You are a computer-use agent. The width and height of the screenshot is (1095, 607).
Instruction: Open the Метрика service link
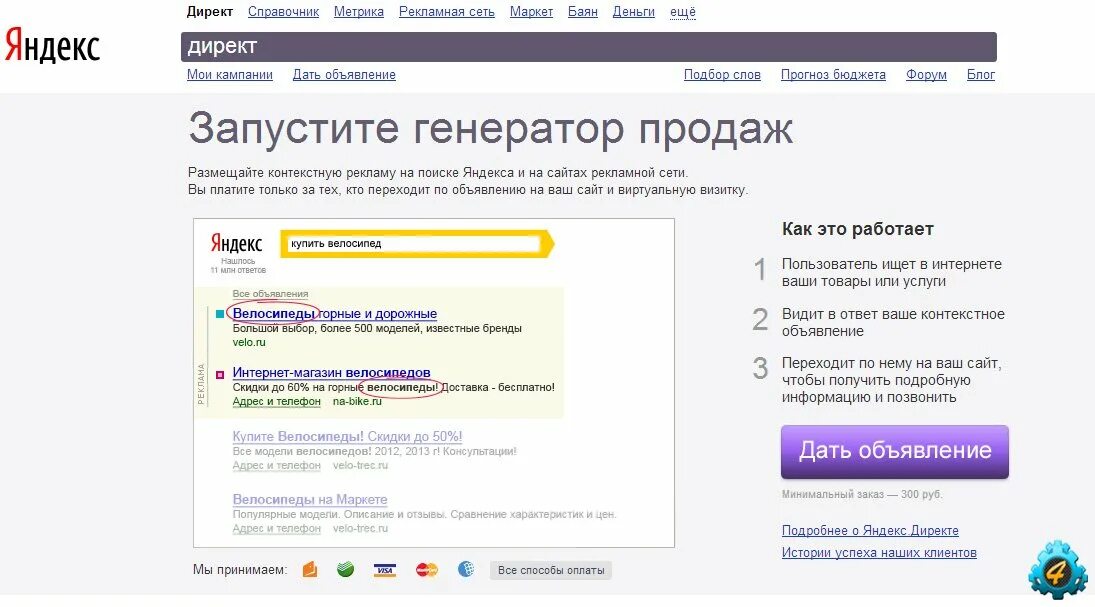(x=359, y=12)
